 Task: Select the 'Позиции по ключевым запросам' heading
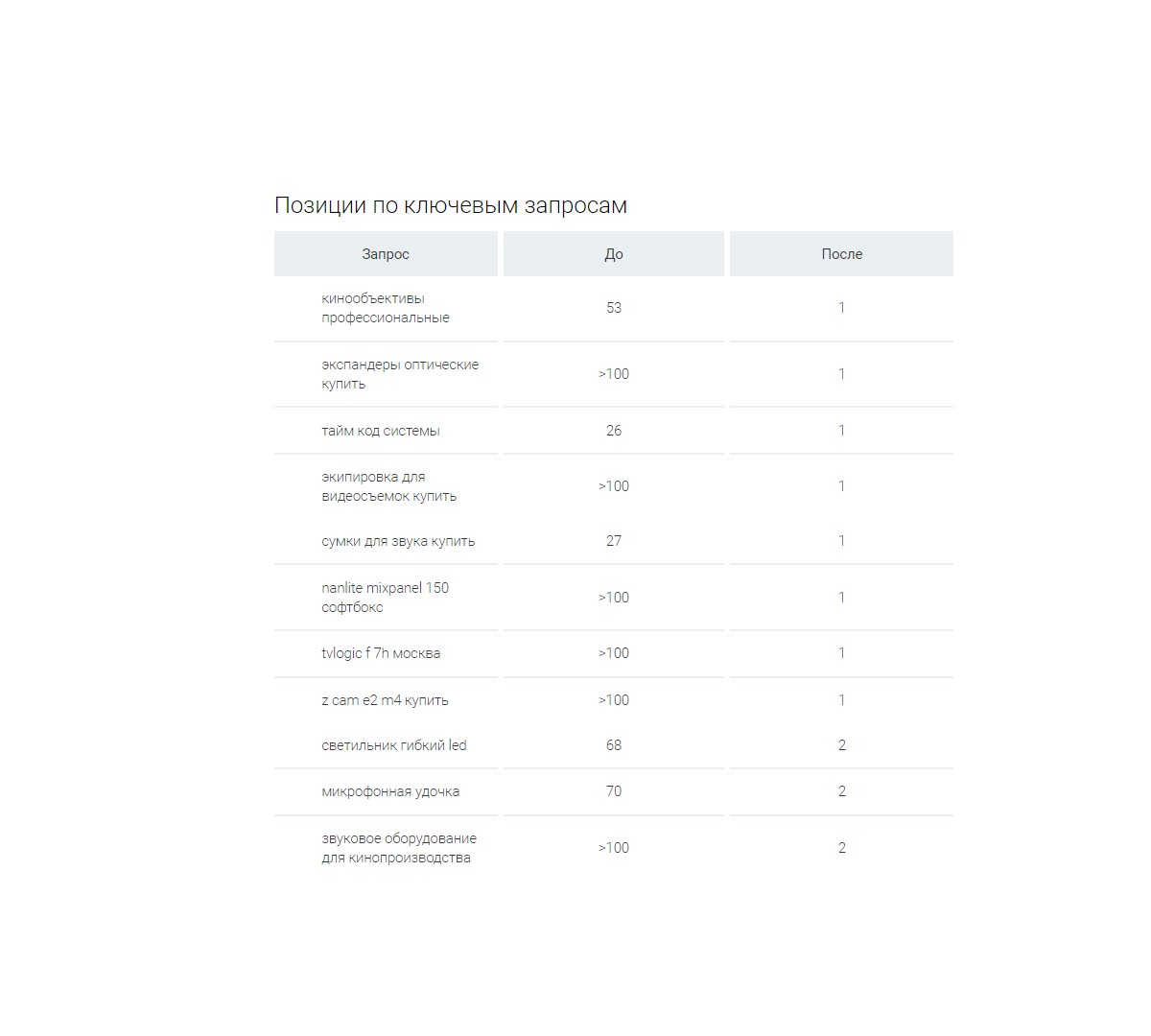pos(451,205)
